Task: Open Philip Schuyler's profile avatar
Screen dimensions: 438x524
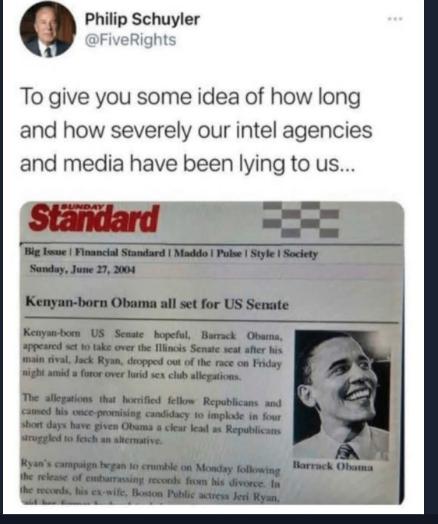Action: coord(47,29)
